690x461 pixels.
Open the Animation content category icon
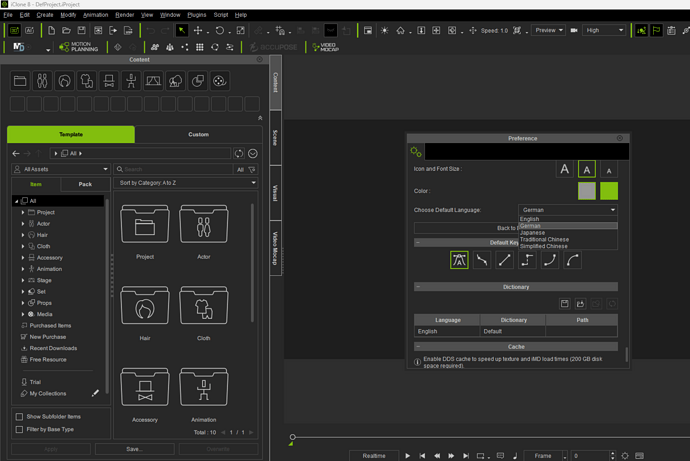coord(131,81)
